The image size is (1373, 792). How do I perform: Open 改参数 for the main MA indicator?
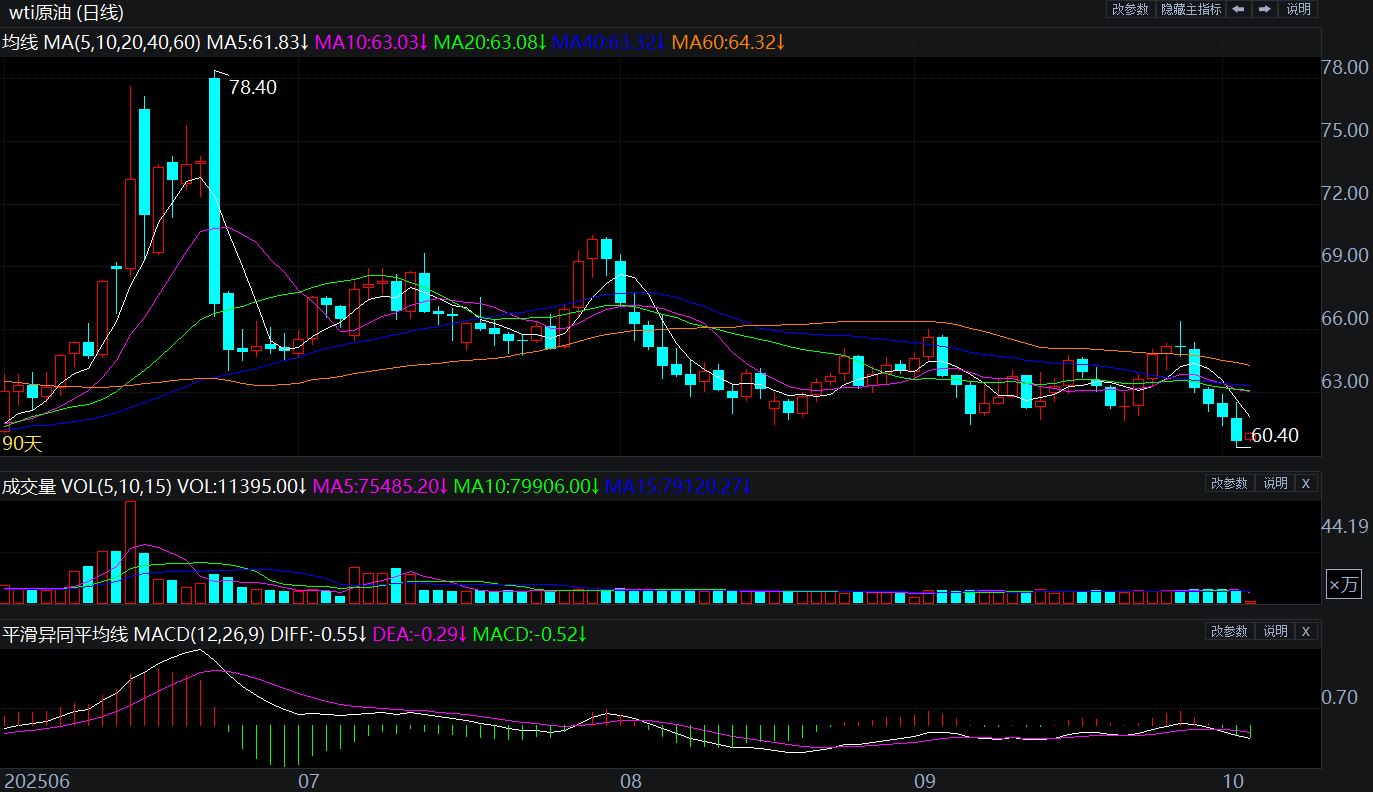coord(1130,9)
